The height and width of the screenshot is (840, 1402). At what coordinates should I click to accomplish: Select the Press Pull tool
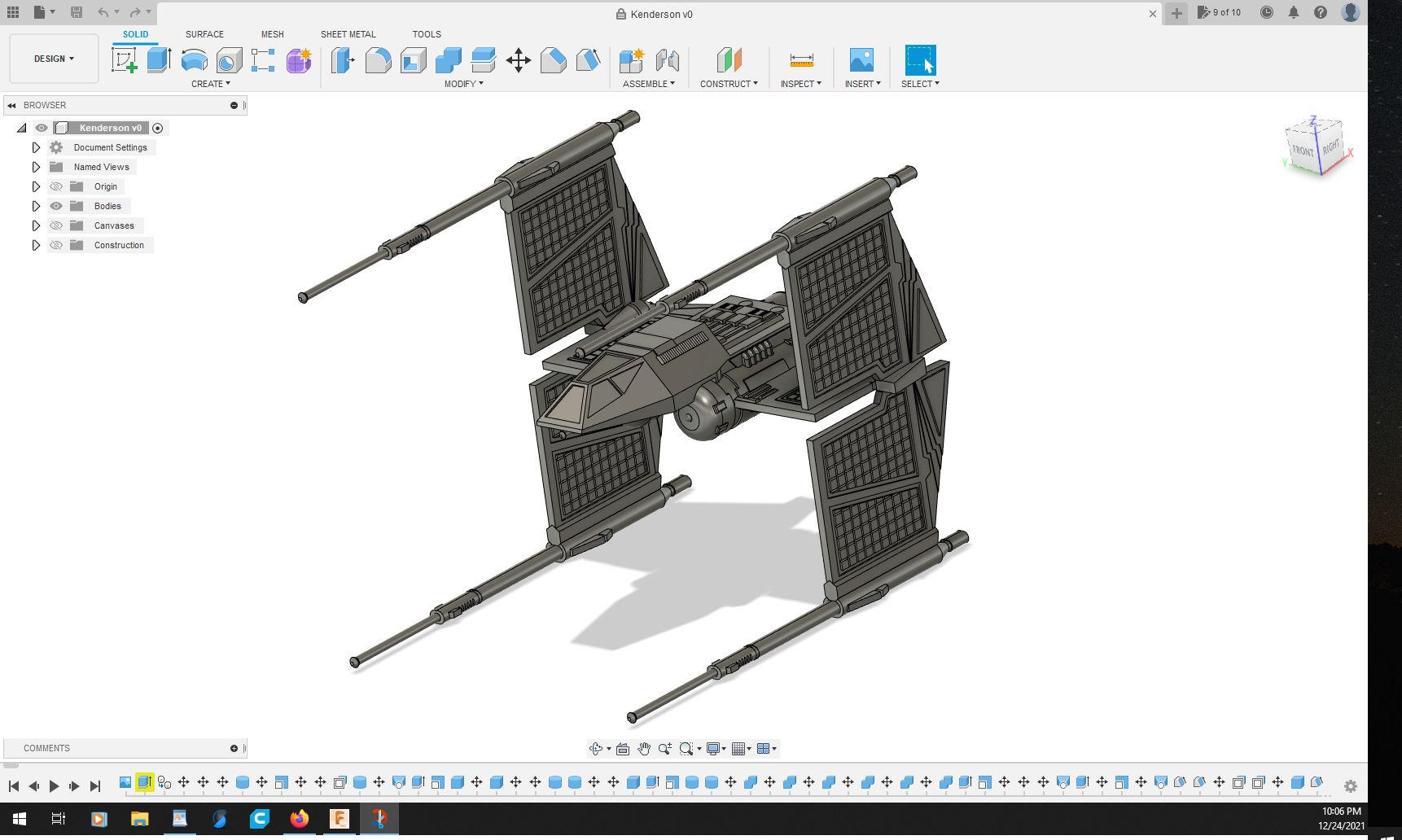pyautogui.click(x=343, y=60)
